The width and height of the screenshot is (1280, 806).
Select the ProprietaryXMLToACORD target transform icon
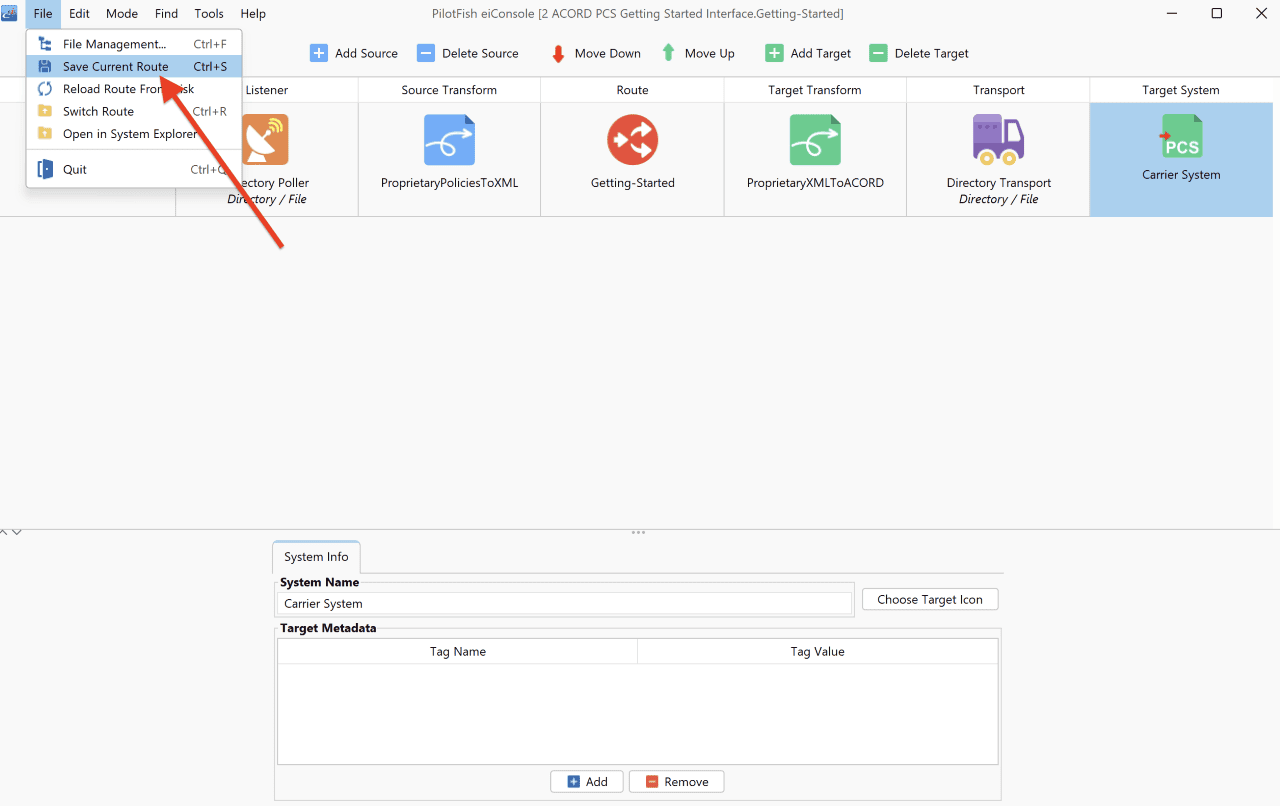(x=815, y=140)
